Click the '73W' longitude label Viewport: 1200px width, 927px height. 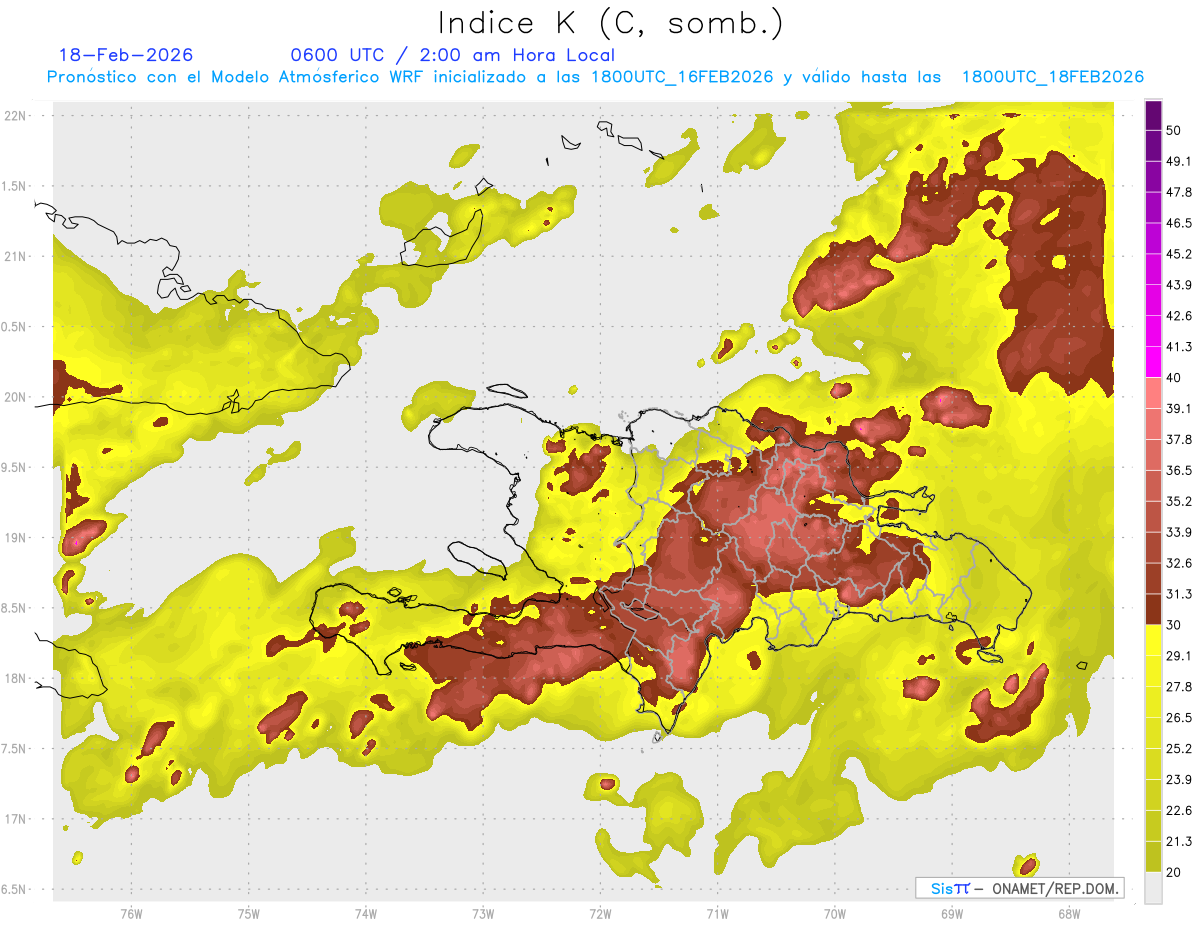(x=483, y=913)
